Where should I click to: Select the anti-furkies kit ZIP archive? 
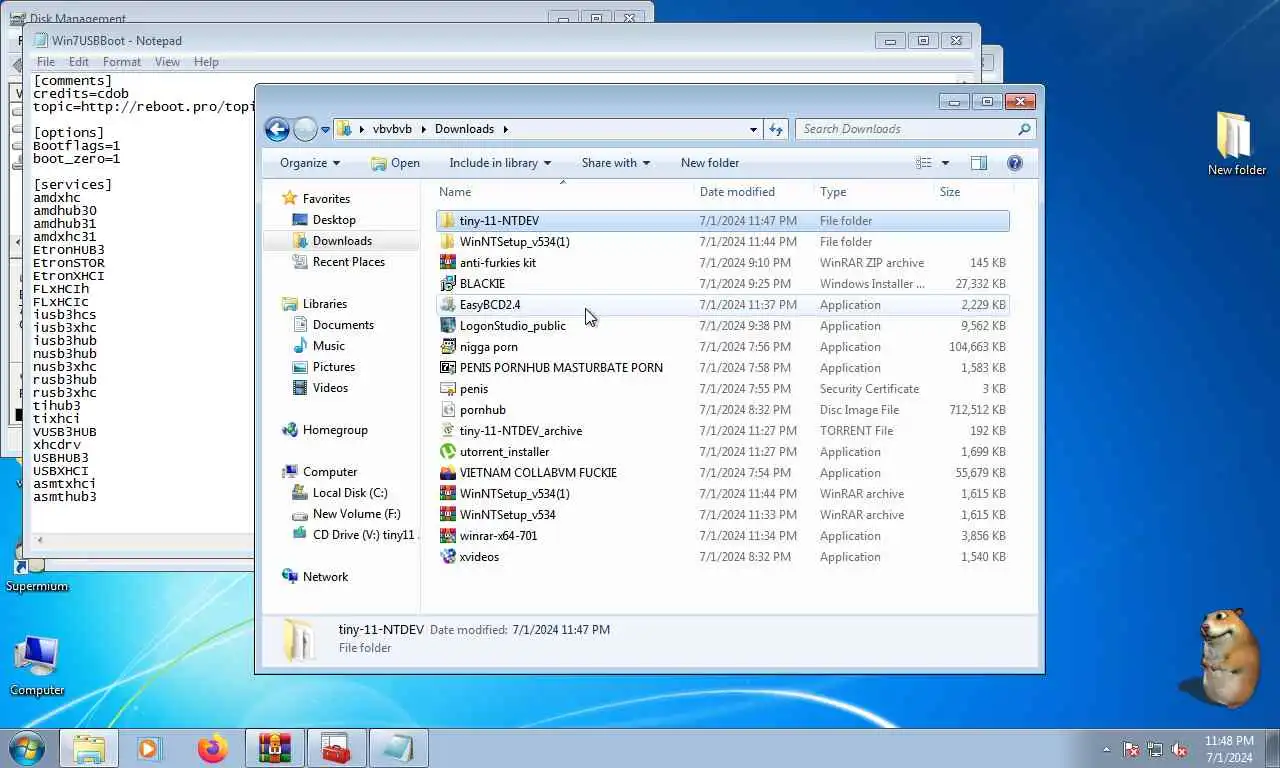pos(723,263)
